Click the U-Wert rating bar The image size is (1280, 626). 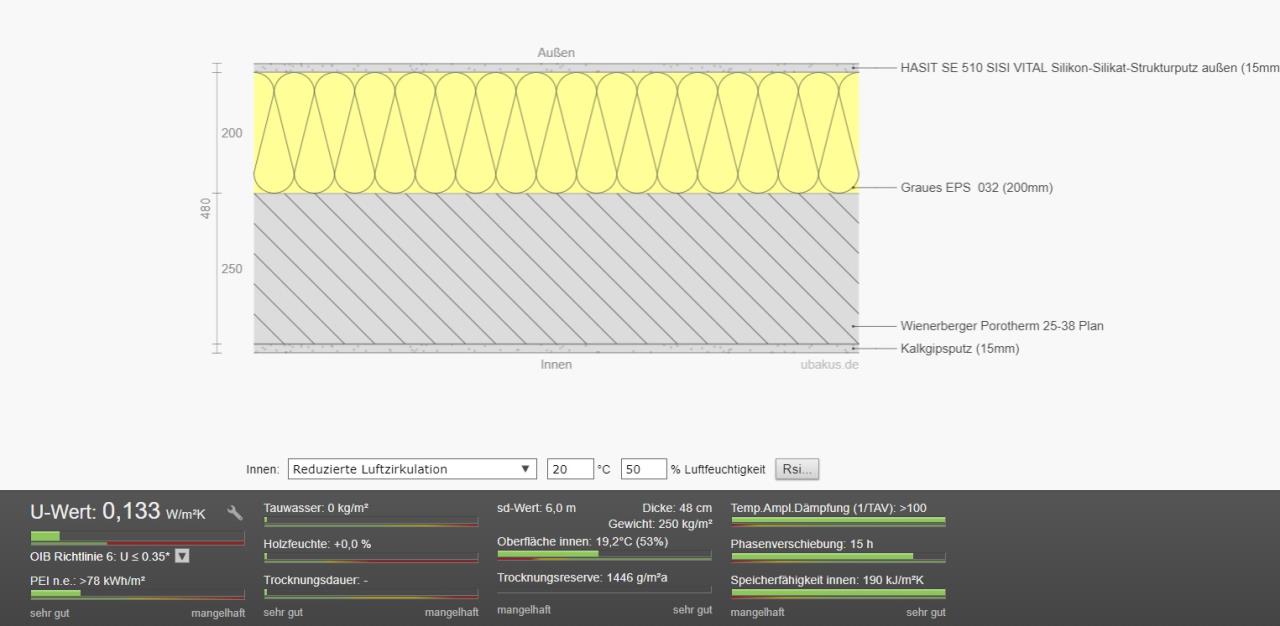(137, 538)
